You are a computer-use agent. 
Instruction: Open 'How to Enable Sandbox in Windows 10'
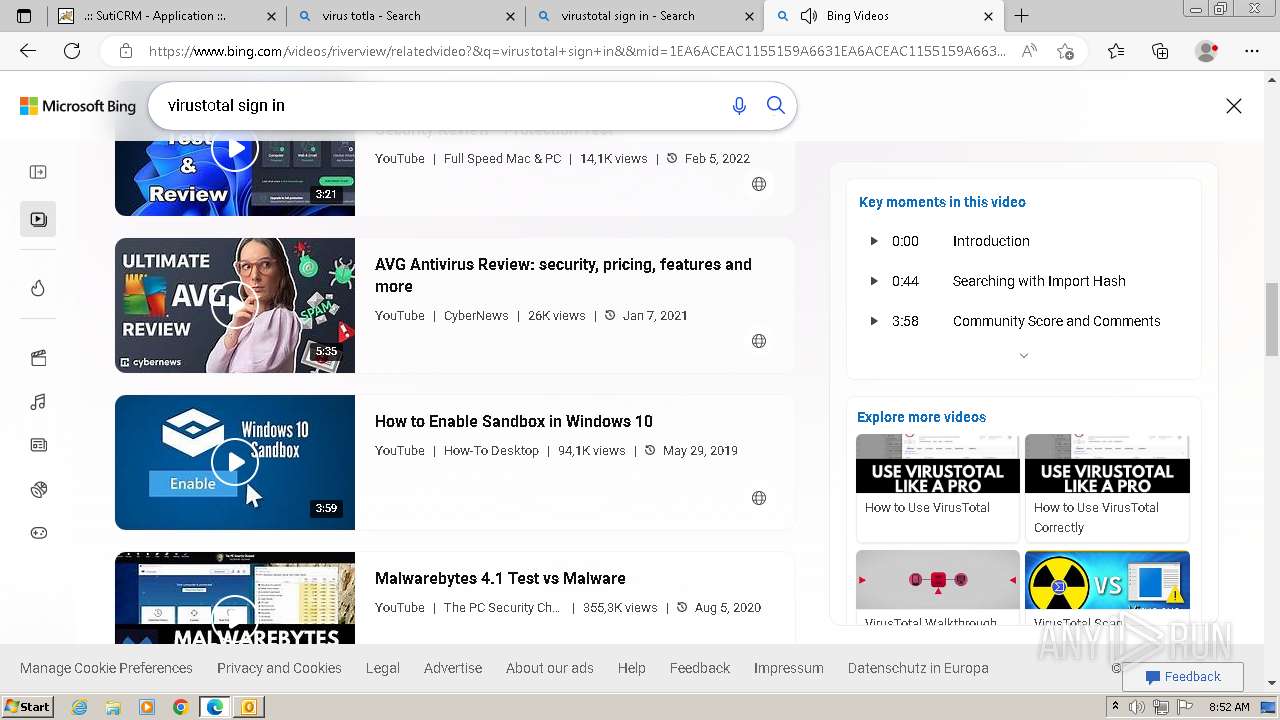[514, 421]
